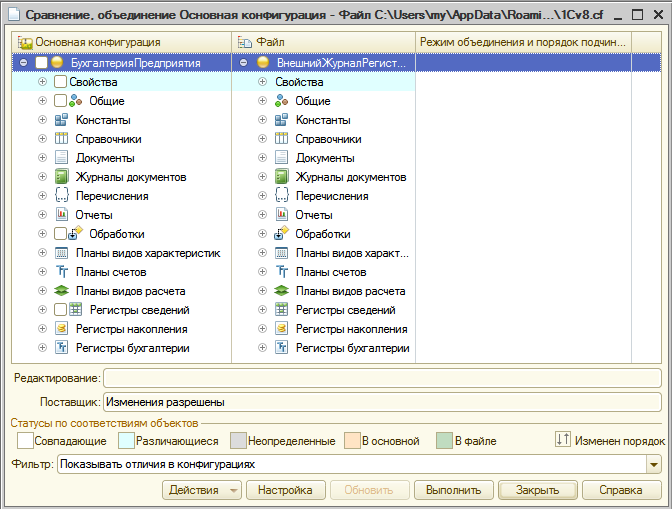Expand the Перечисления node in the file column
This screenshot has width=672, height=509.
tap(262, 196)
